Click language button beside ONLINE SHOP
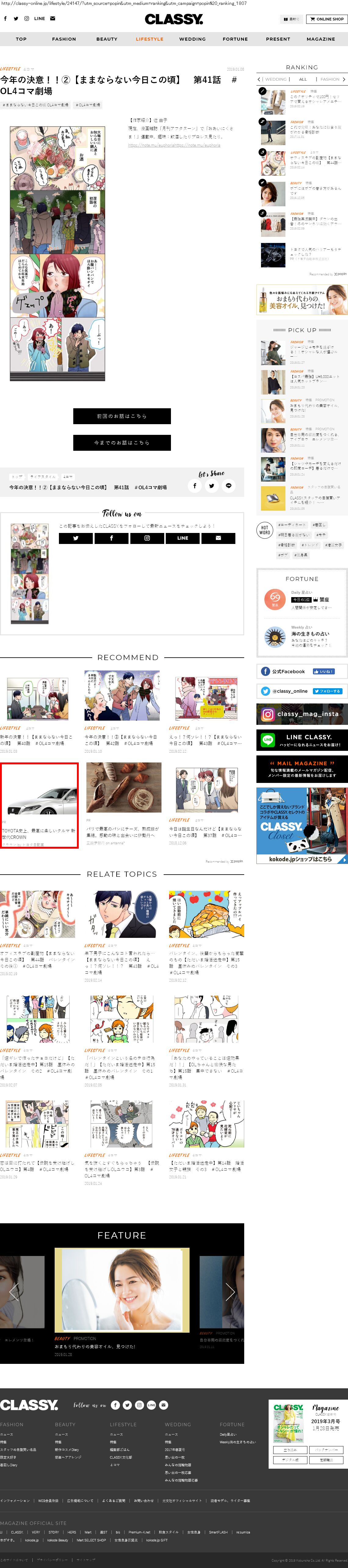 point(292,19)
